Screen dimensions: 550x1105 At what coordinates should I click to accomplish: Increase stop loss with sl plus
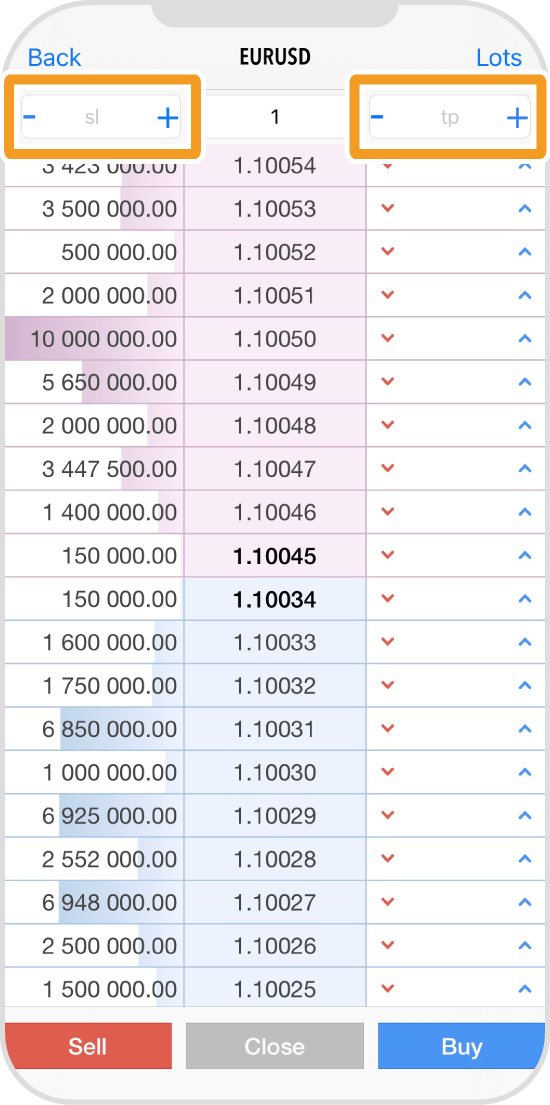click(168, 118)
